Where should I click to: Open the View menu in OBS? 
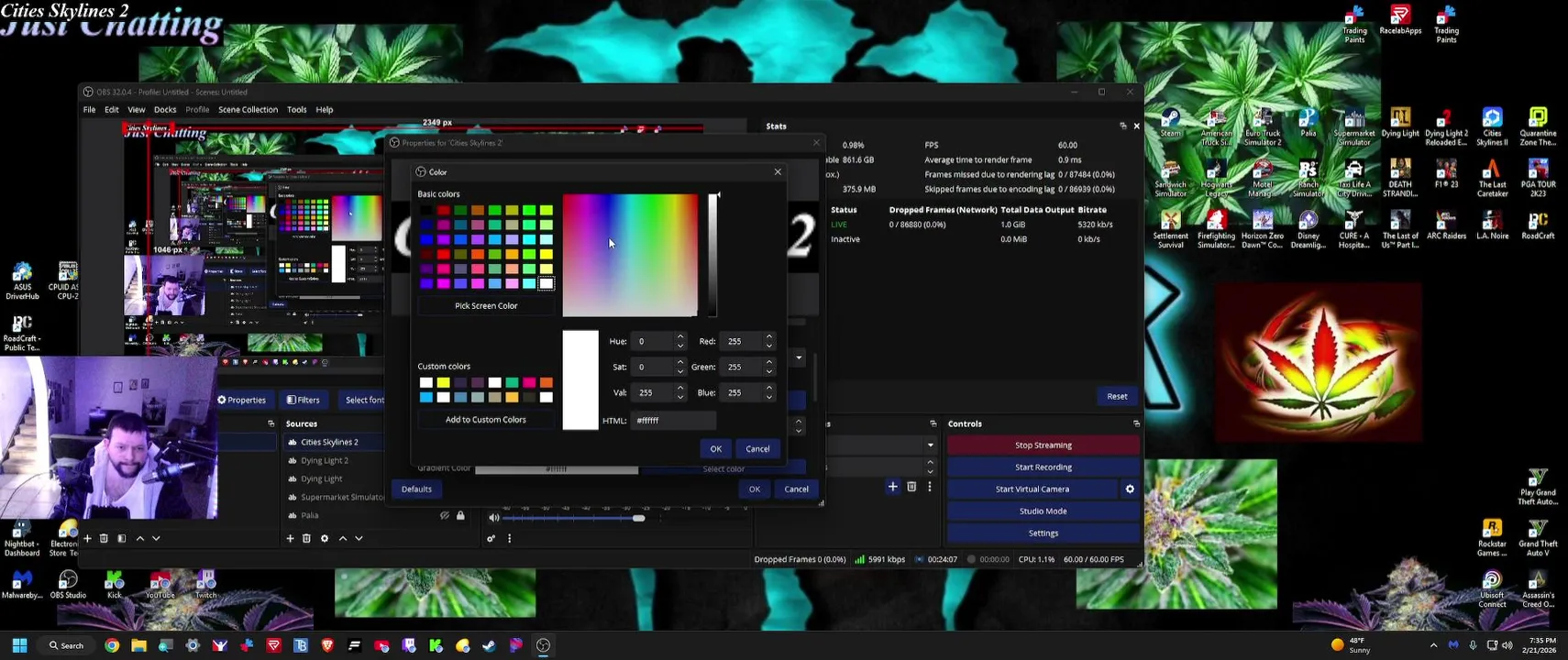[136, 109]
